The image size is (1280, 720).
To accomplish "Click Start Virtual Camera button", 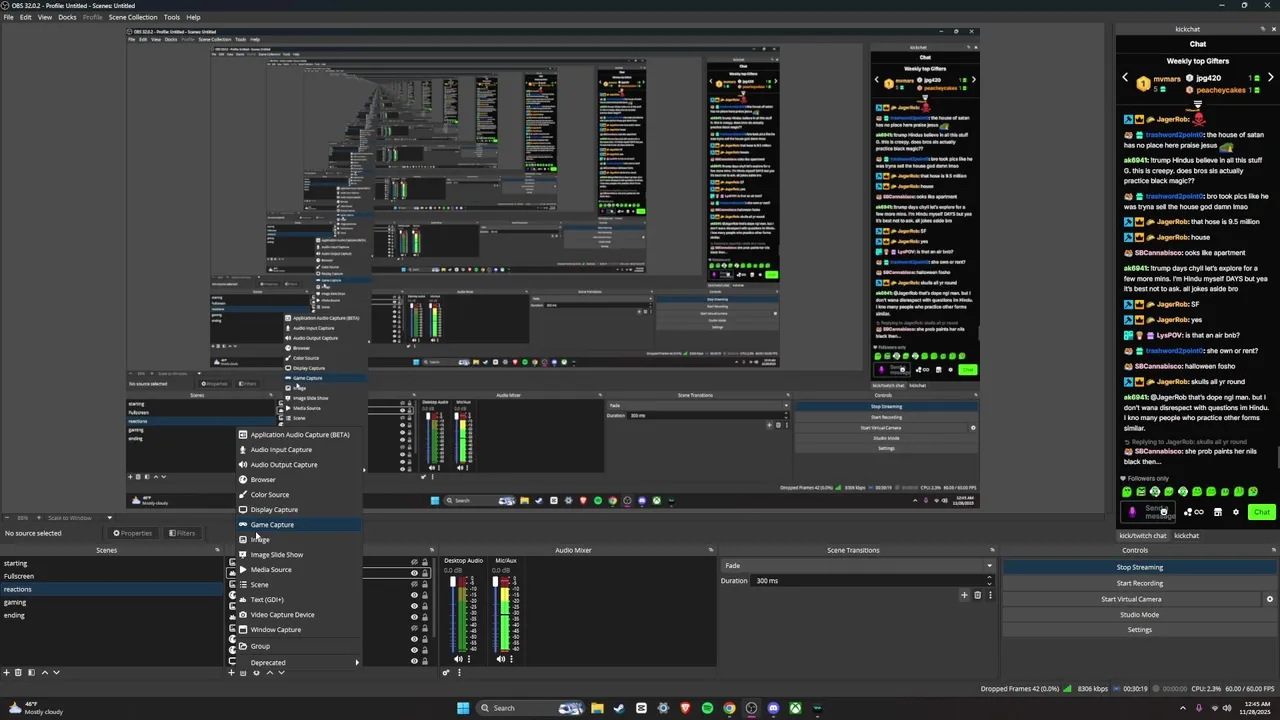I will [x=1131, y=599].
